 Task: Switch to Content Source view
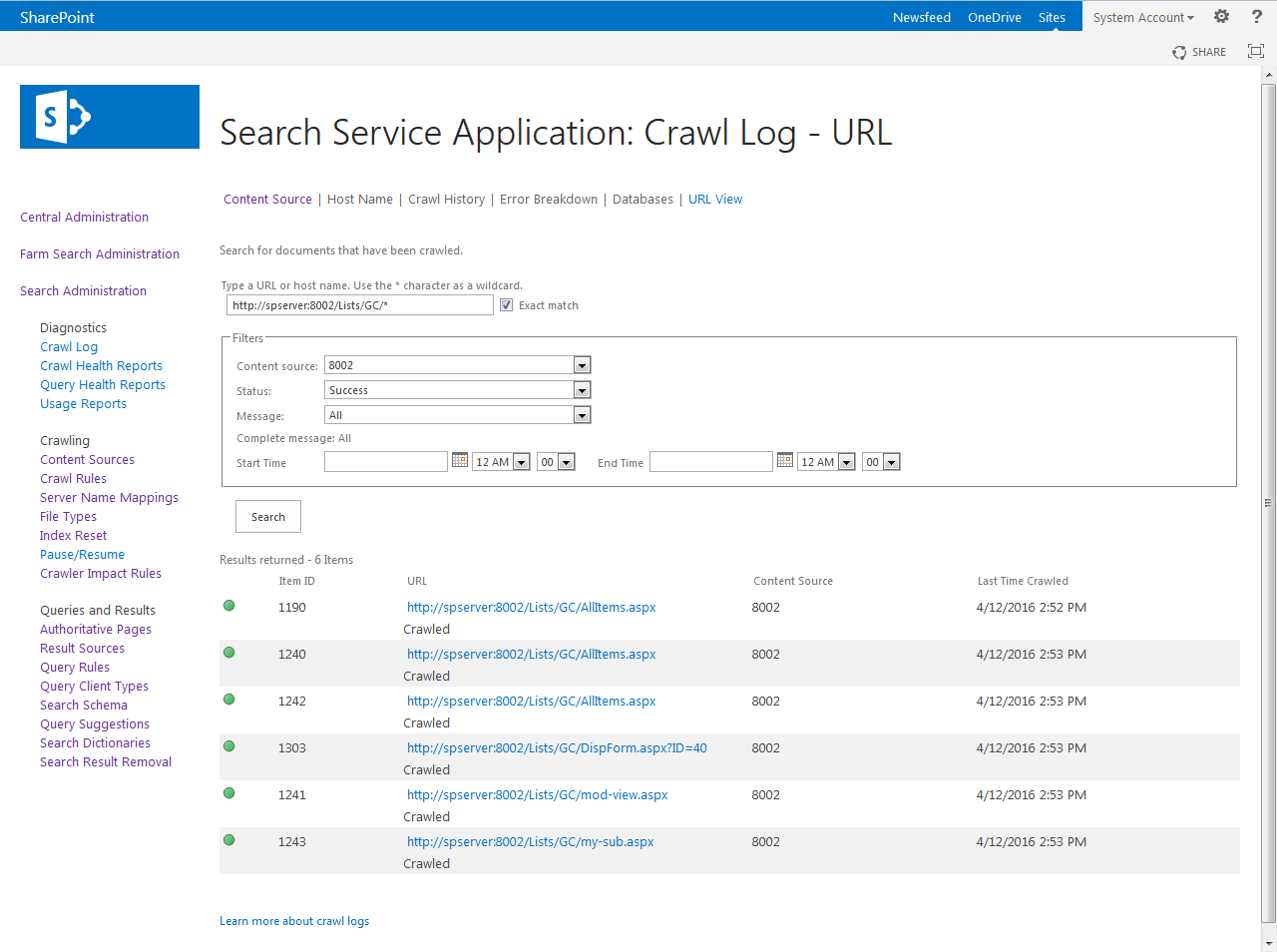coord(267,200)
